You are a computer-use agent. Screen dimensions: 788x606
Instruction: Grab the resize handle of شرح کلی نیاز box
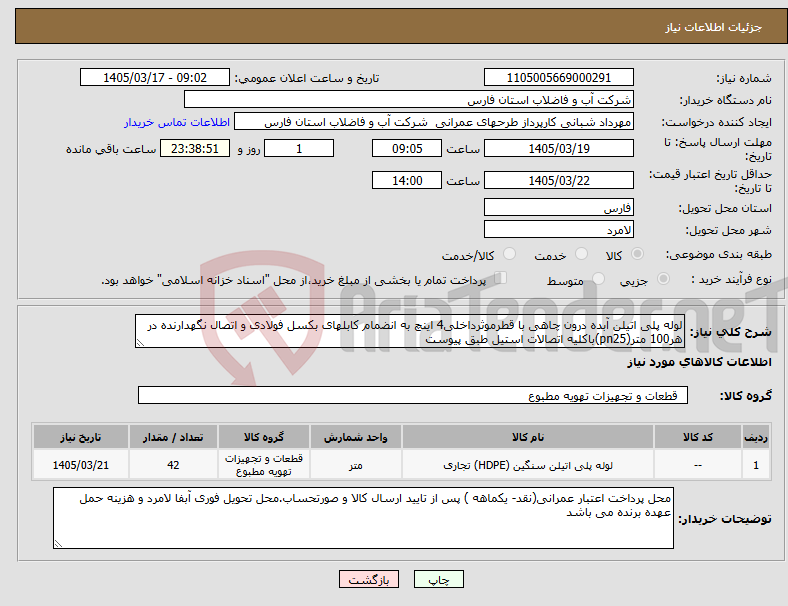click(140, 343)
